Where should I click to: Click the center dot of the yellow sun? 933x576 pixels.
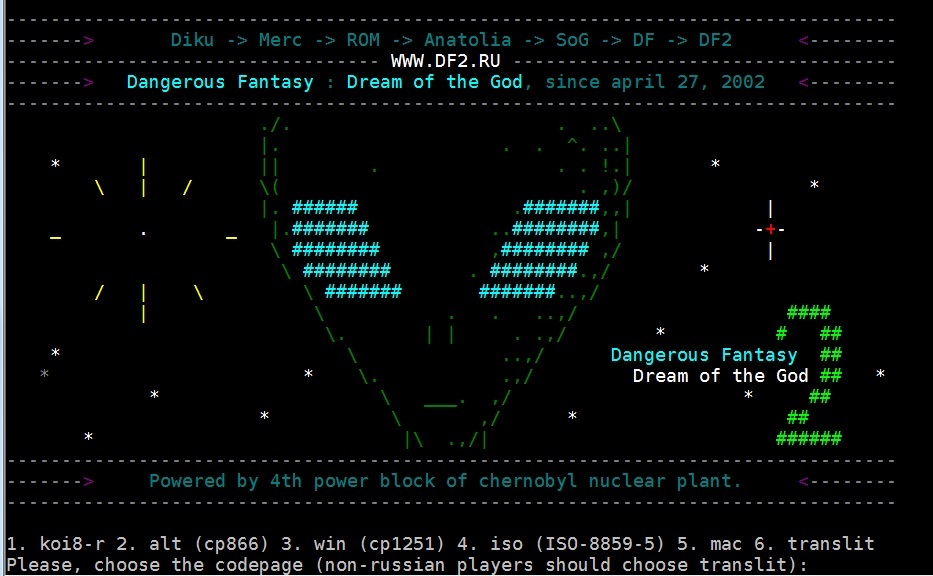(143, 233)
